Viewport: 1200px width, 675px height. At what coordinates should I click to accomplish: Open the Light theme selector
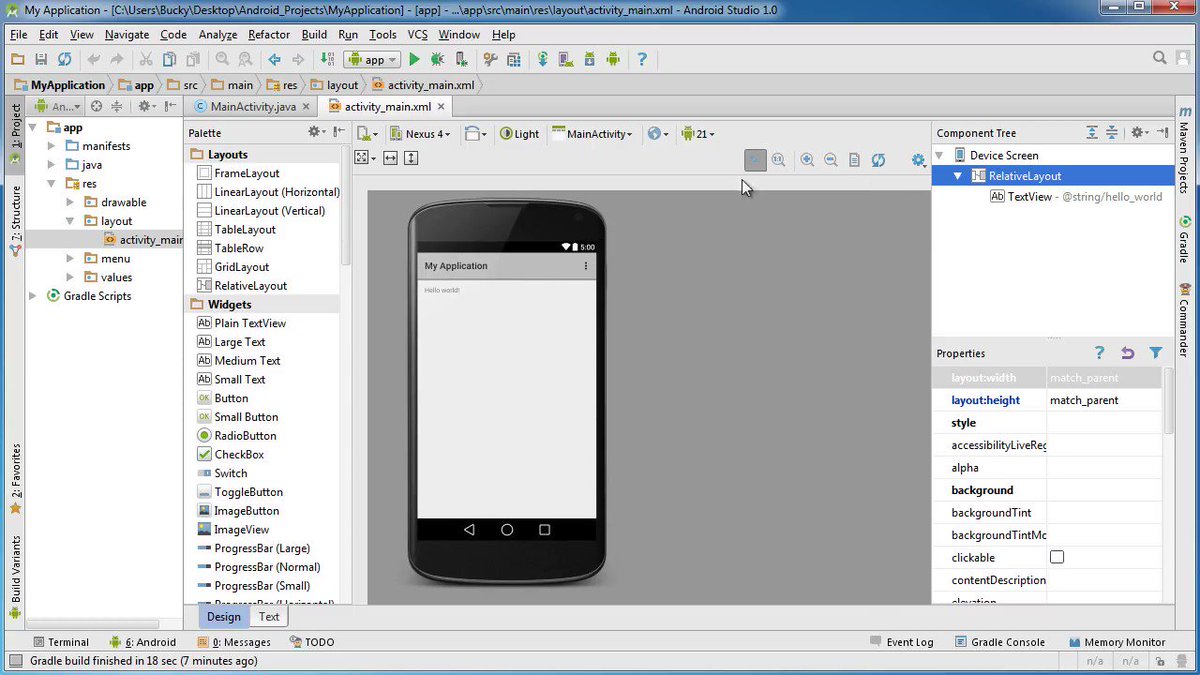(x=520, y=134)
